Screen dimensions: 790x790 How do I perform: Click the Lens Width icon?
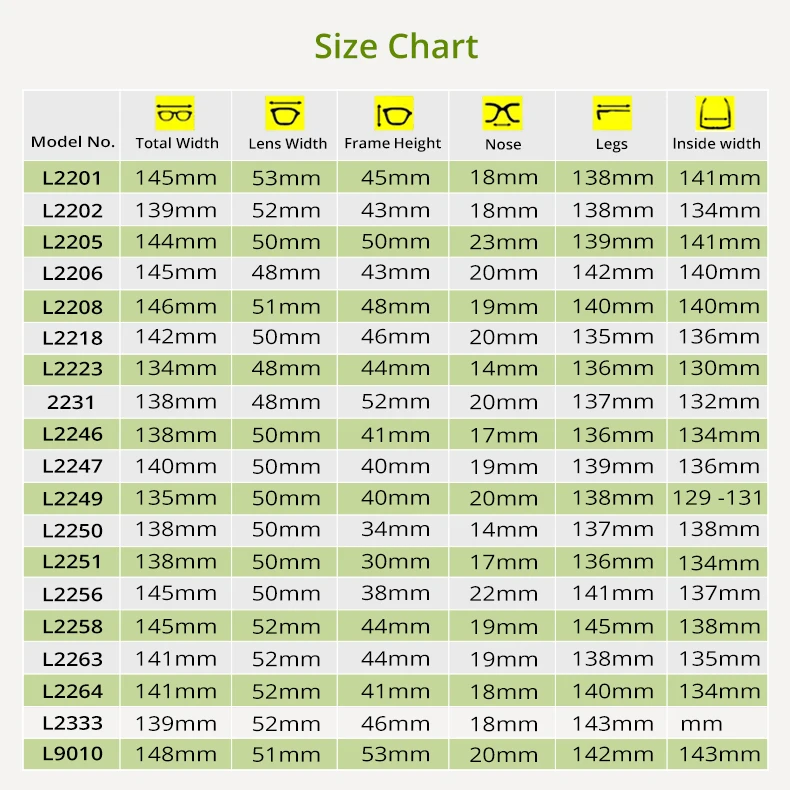[285, 113]
